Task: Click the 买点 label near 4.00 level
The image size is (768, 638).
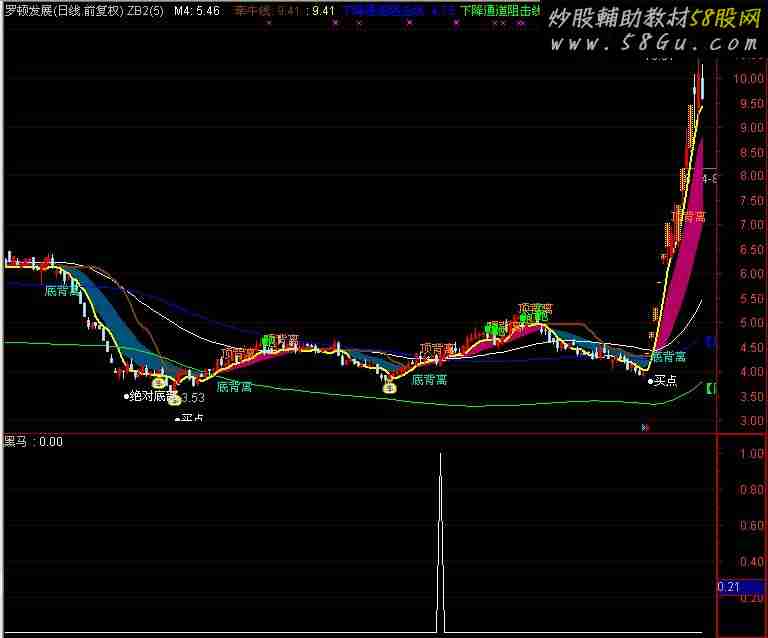Action: click(x=666, y=380)
